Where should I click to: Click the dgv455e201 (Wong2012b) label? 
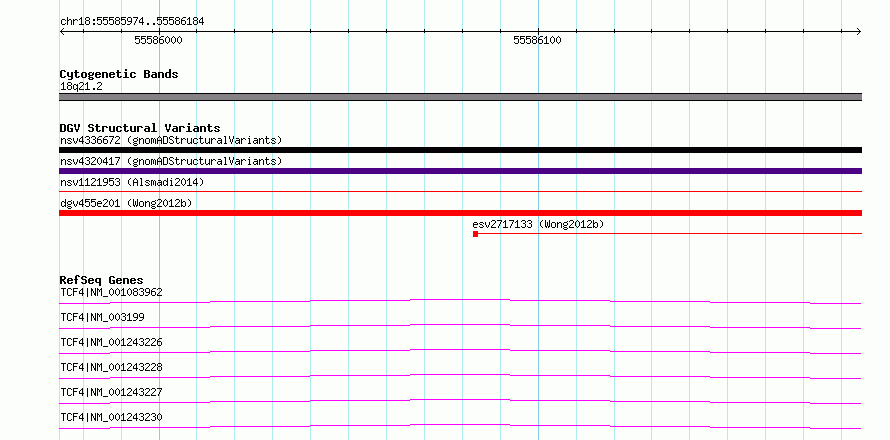(x=126, y=203)
